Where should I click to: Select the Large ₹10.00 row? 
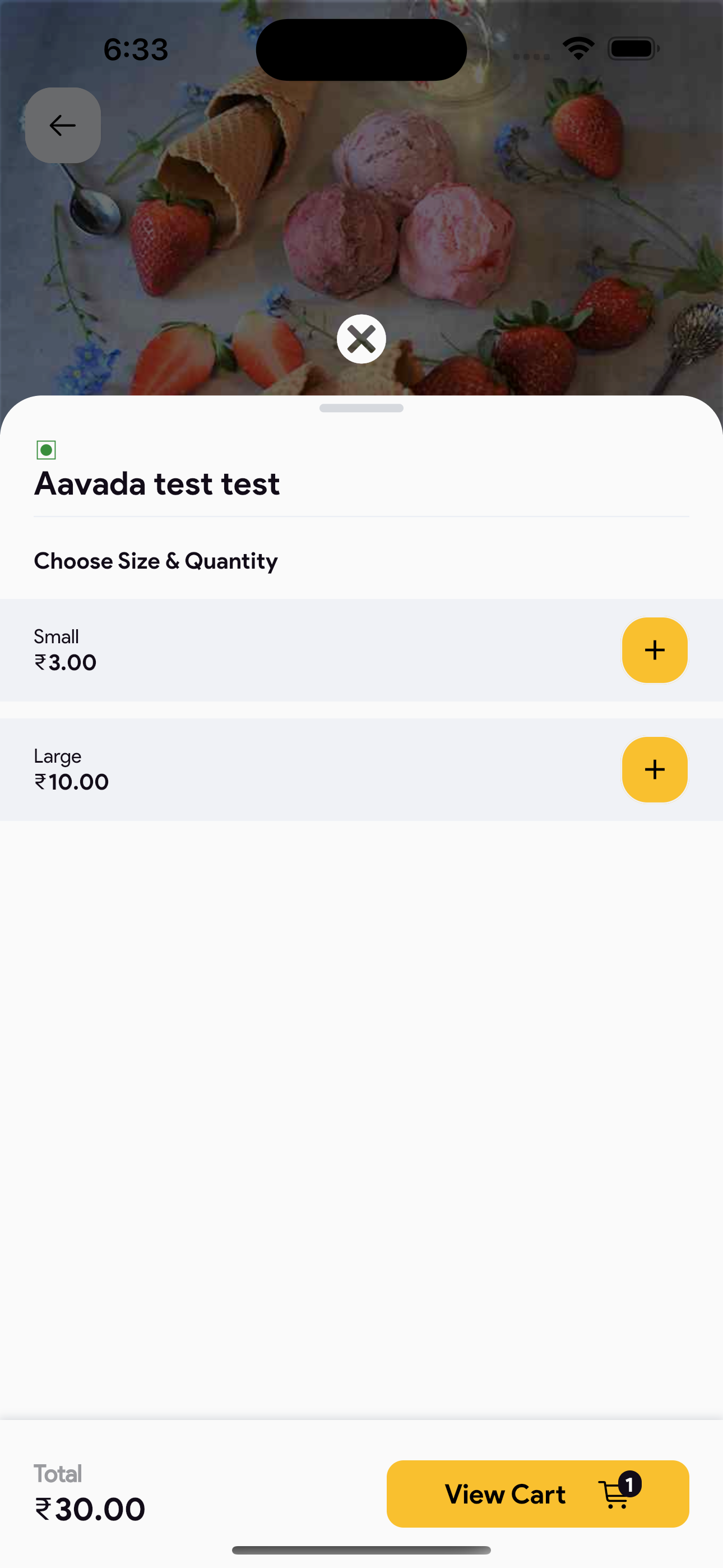[361, 769]
